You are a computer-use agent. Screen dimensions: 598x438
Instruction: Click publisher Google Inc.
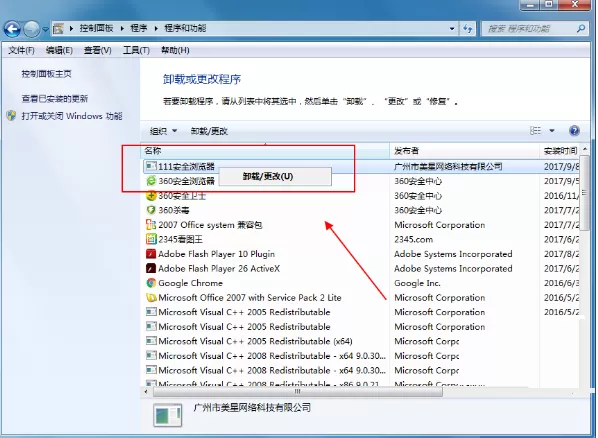click(417, 283)
